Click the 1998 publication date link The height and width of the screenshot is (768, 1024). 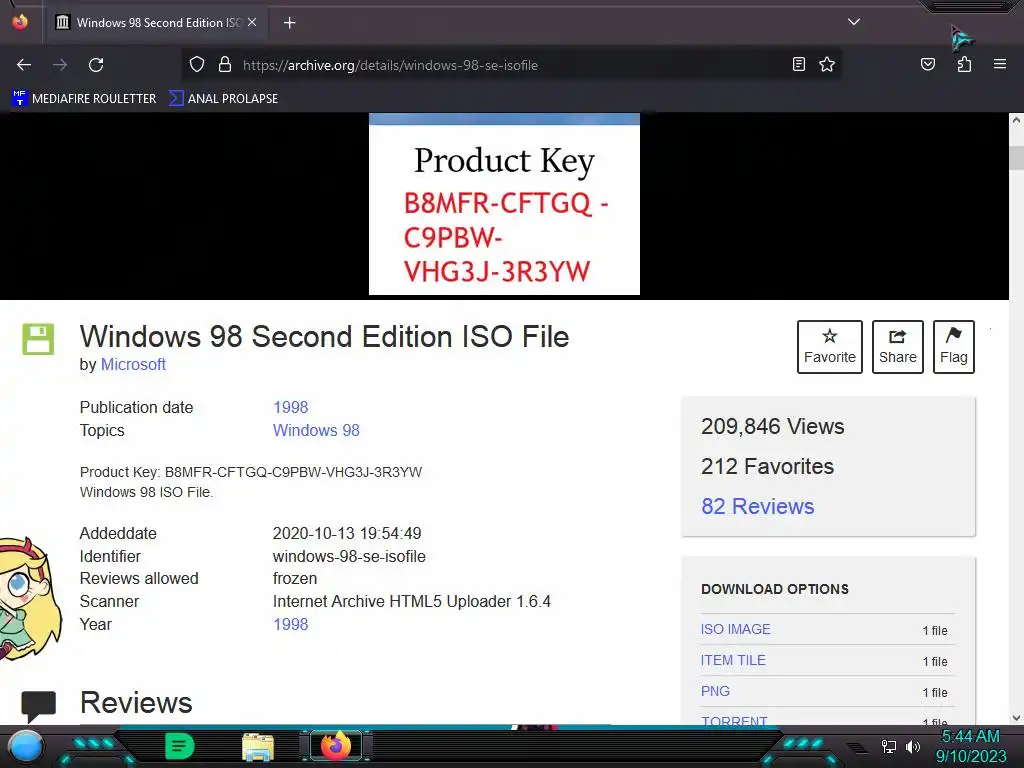pyautogui.click(x=291, y=408)
